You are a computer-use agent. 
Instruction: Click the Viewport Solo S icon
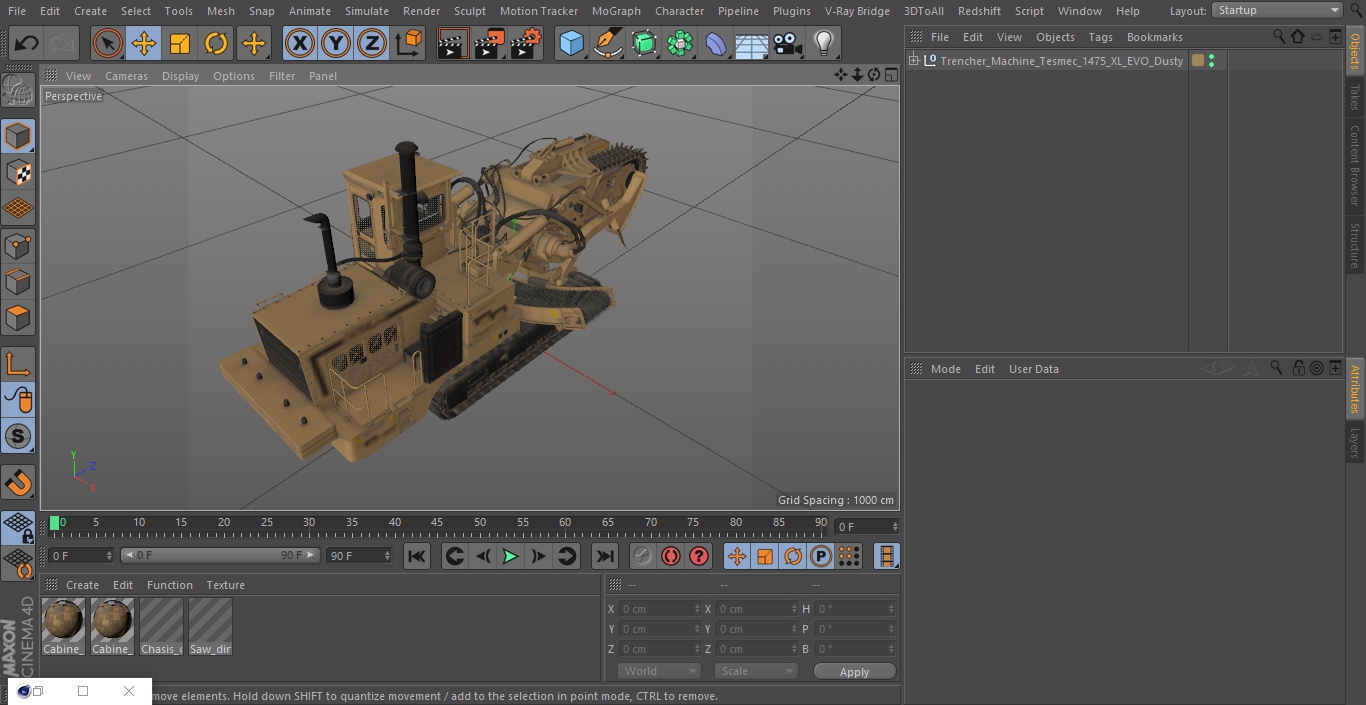click(x=18, y=436)
